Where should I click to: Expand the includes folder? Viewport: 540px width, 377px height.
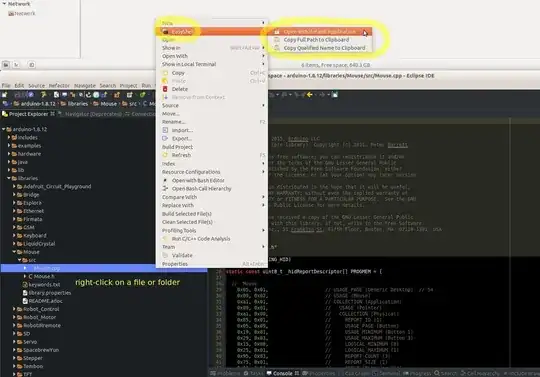[9, 137]
